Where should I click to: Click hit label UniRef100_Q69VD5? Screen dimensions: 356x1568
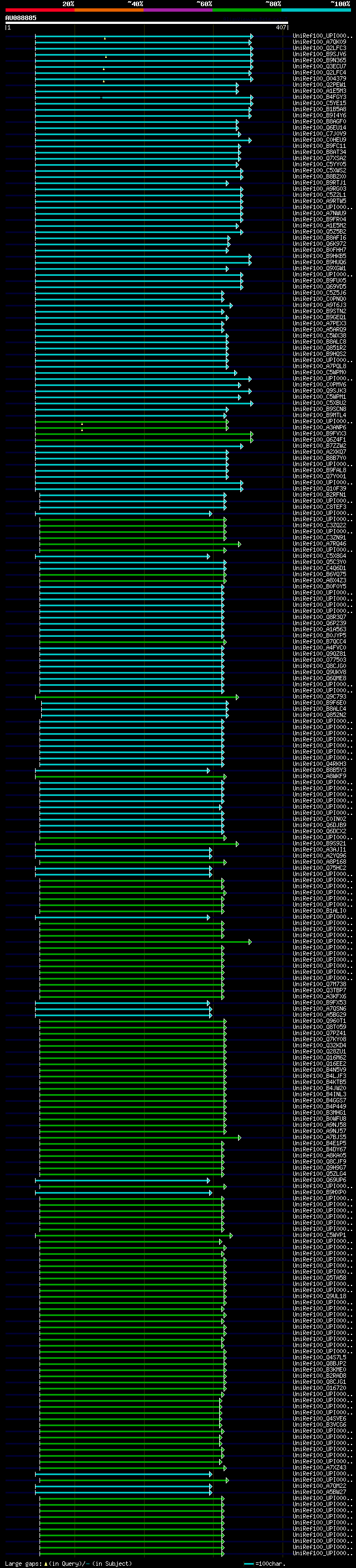319,286
